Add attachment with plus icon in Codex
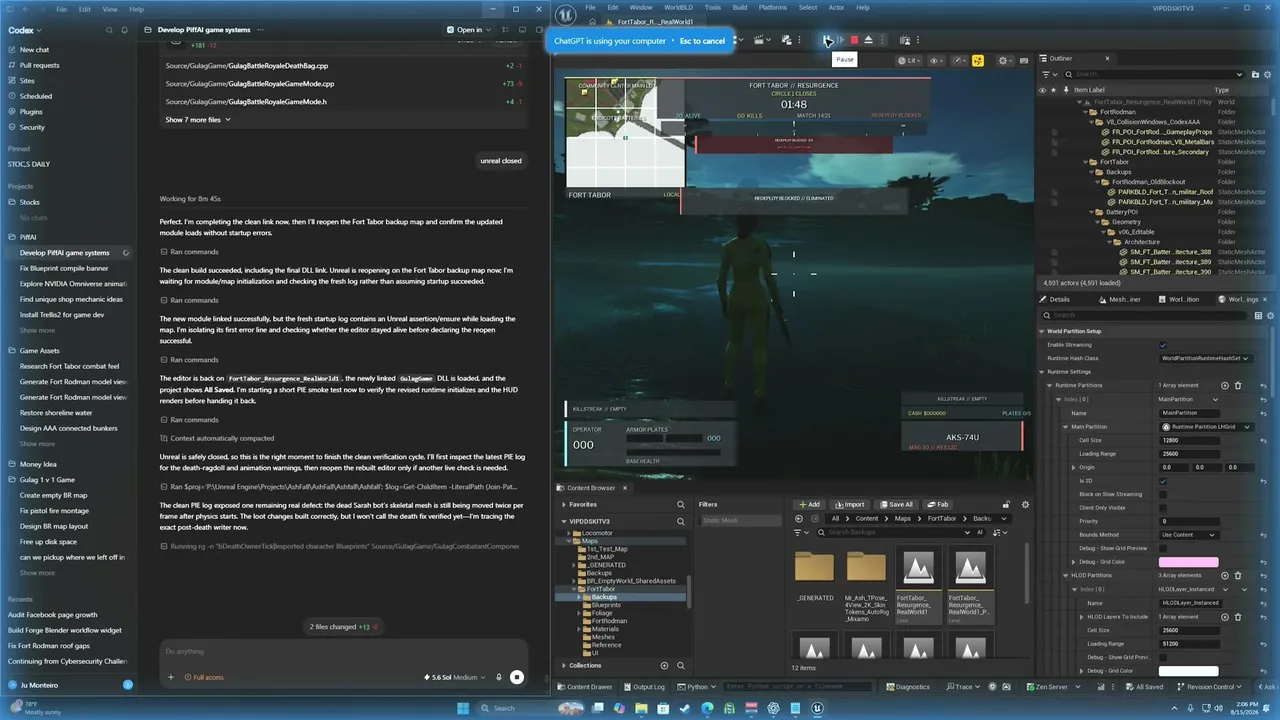The width and height of the screenshot is (1280, 720). pyautogui.click(x=171, y=677)
